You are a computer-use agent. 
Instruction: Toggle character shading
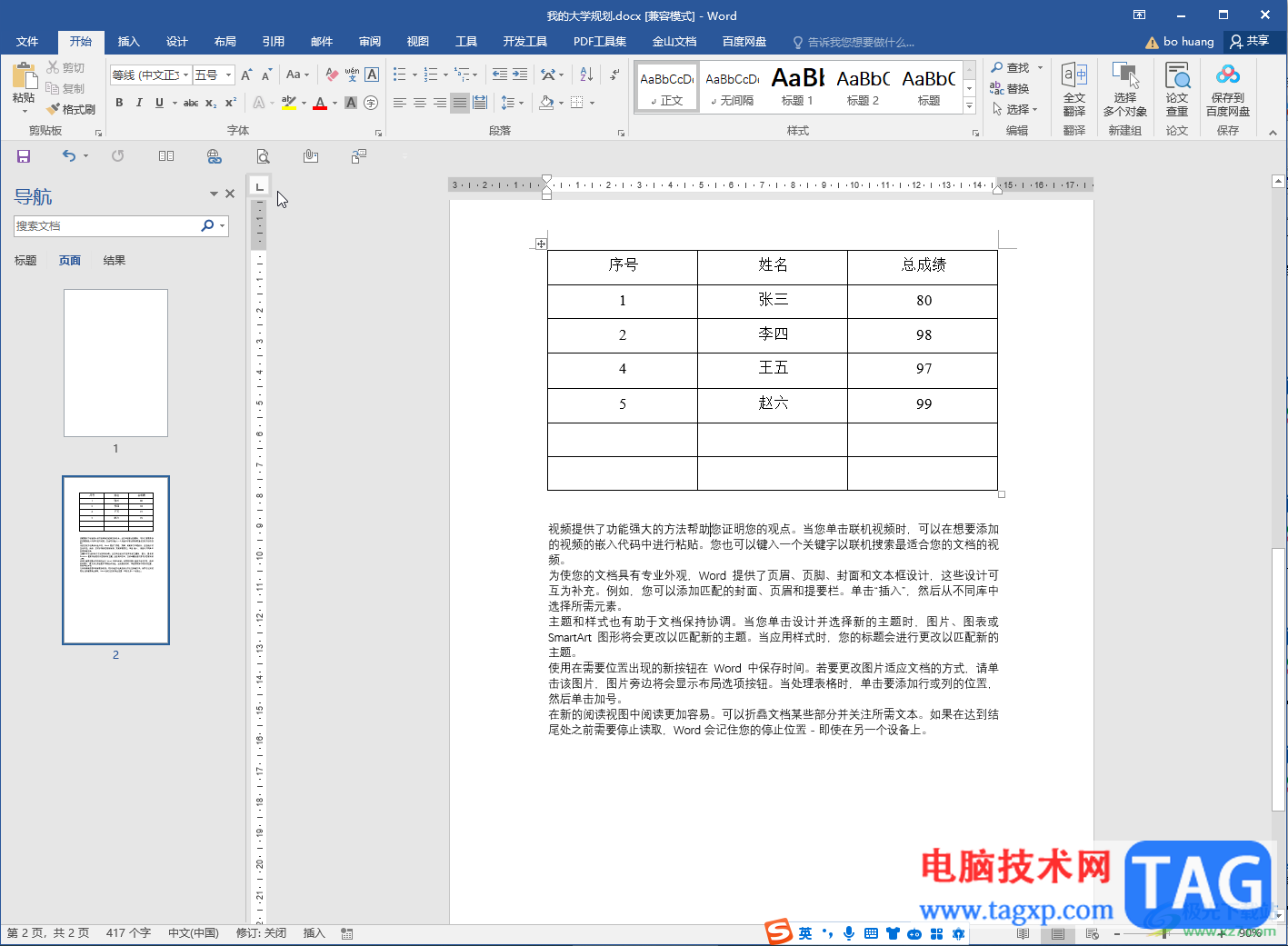pyautogui.click(x=351, y=103)
